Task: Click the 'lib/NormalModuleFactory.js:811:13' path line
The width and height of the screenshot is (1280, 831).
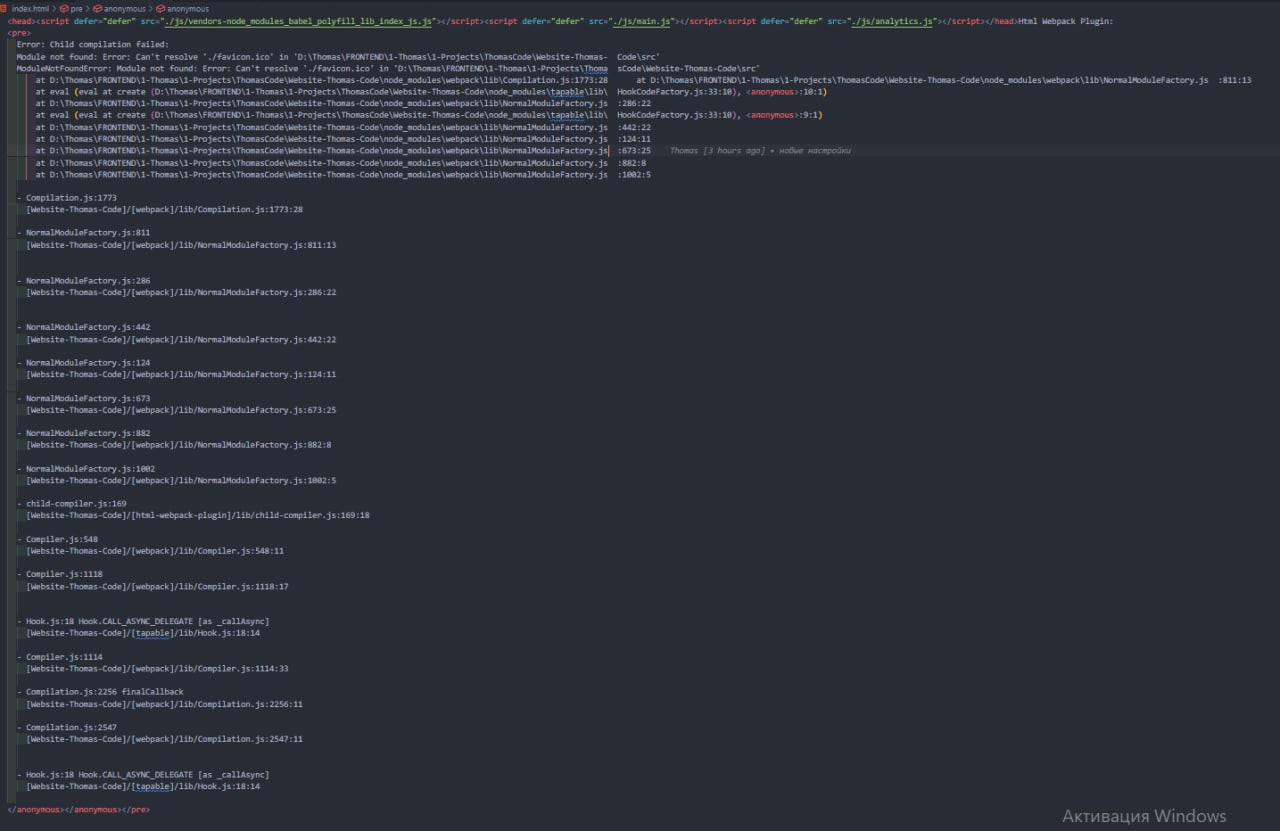Action: (181, 245)
